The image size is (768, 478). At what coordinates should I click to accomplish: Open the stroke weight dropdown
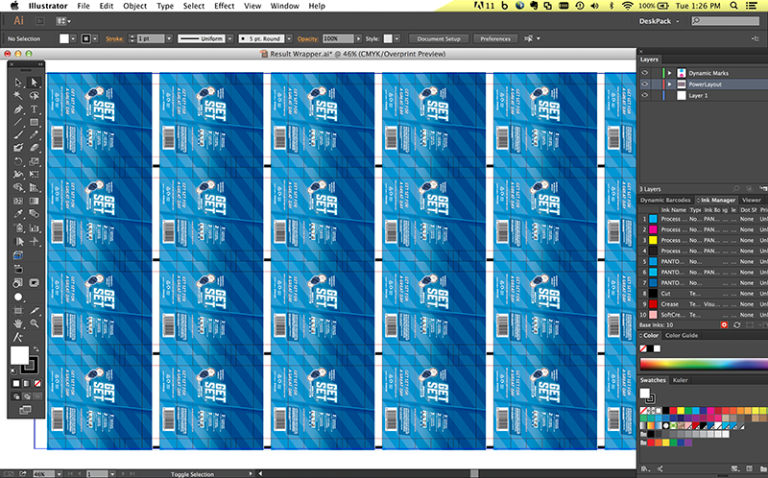pyautogui.click(x=169, y=39)
